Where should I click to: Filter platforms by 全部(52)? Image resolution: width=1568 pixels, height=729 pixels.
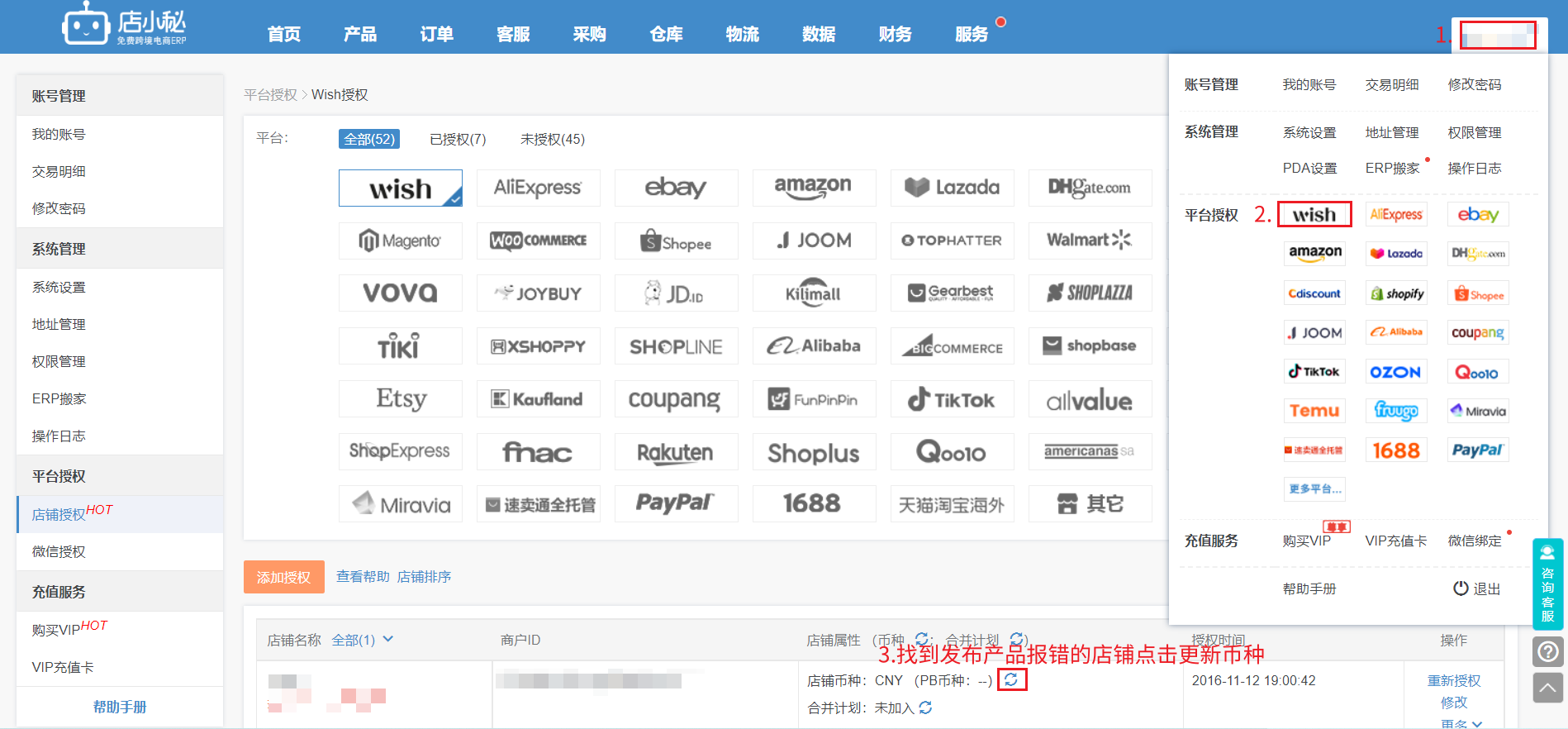369,139
